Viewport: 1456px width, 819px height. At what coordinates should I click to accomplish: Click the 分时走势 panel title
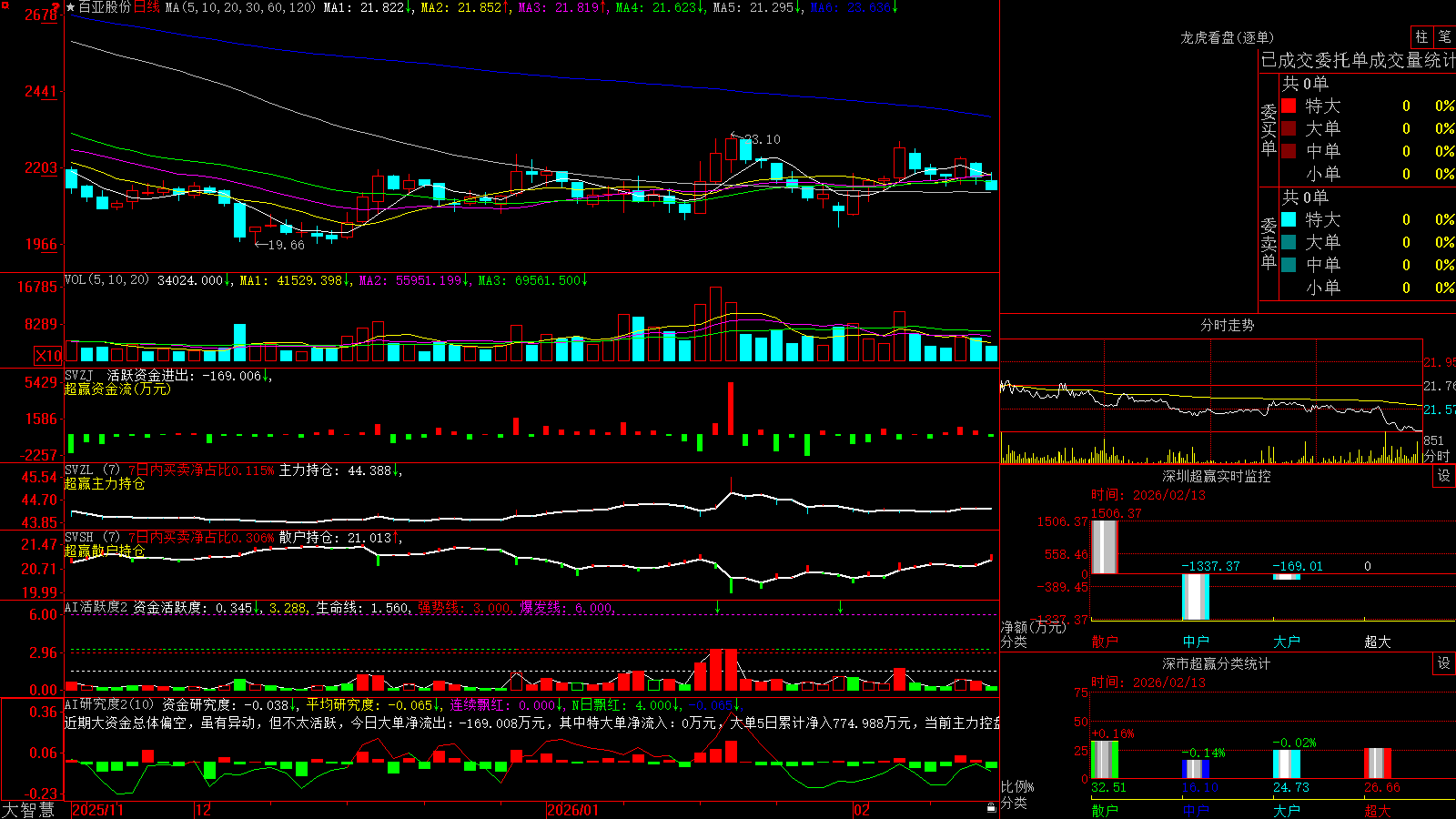point(1227,325)
